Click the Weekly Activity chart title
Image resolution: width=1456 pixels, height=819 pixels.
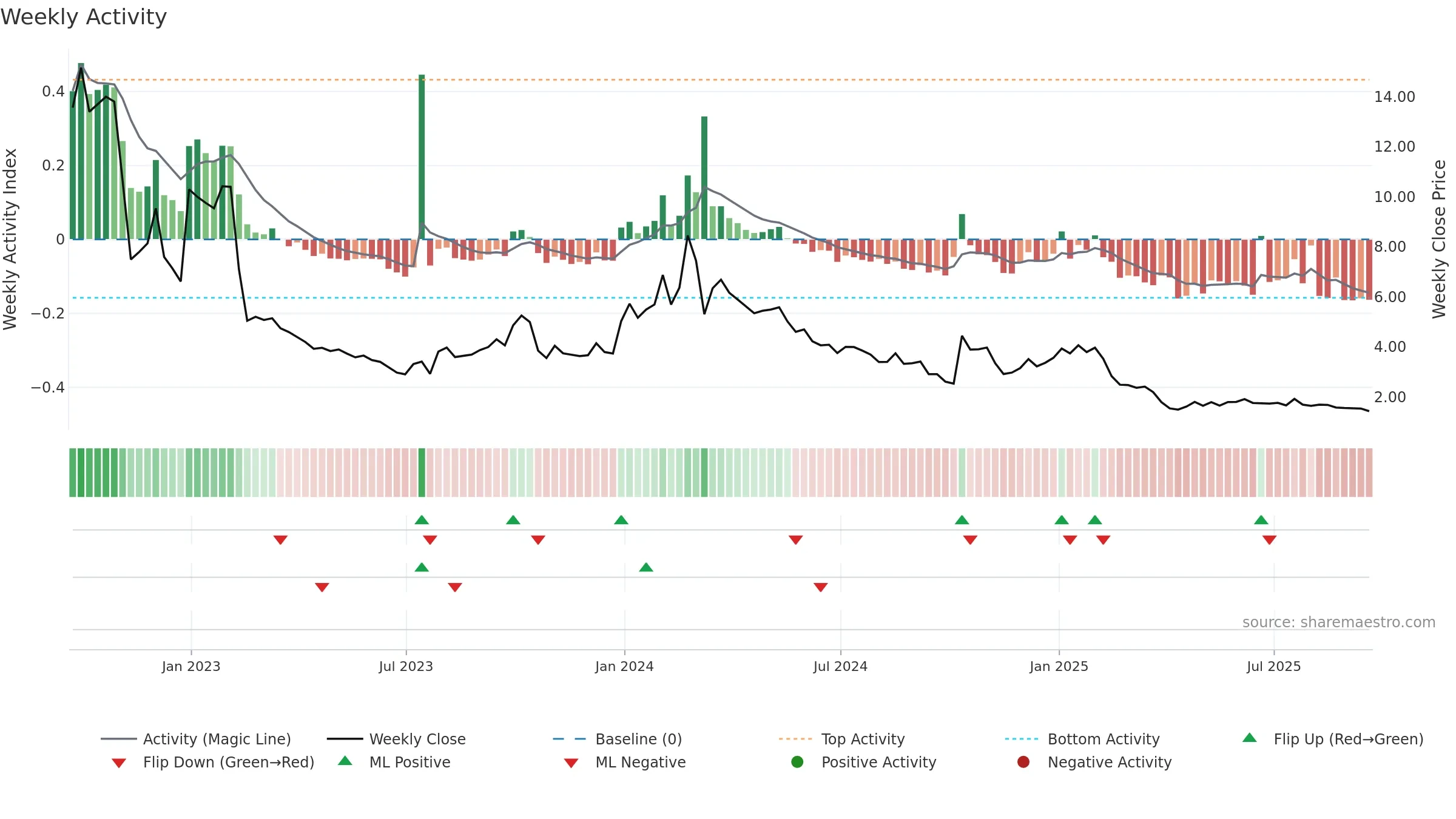point(84,17)
